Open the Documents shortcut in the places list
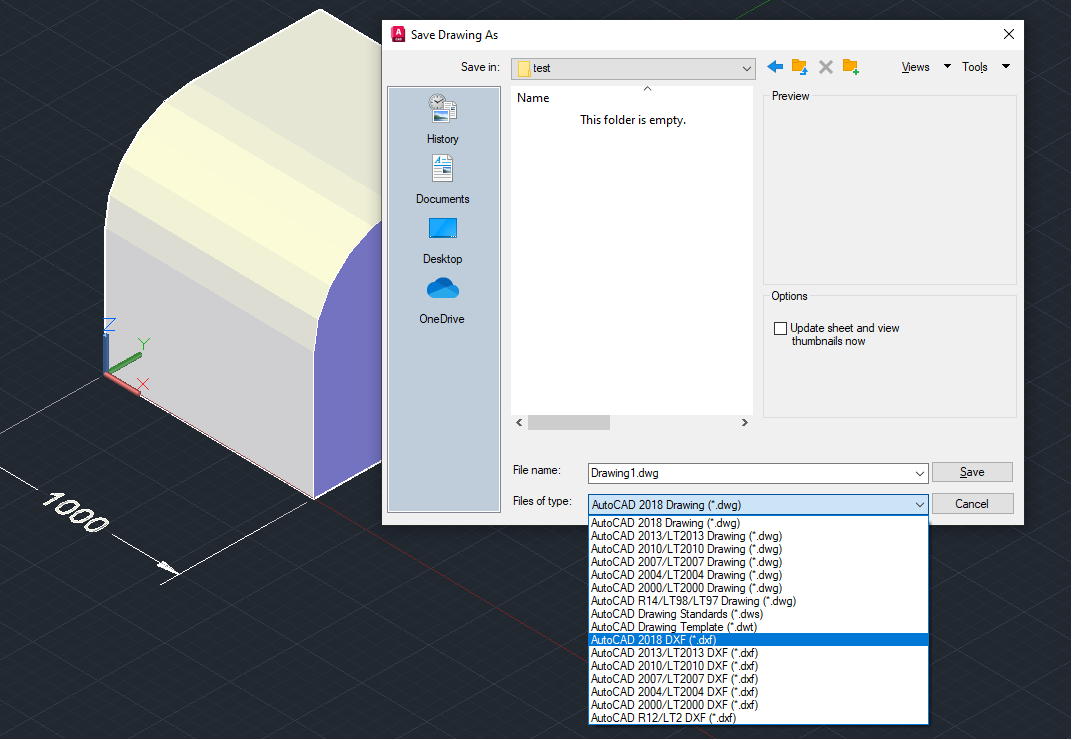Screen dimensions: 1072x740 pyautogui.click(x=442, y=179)
